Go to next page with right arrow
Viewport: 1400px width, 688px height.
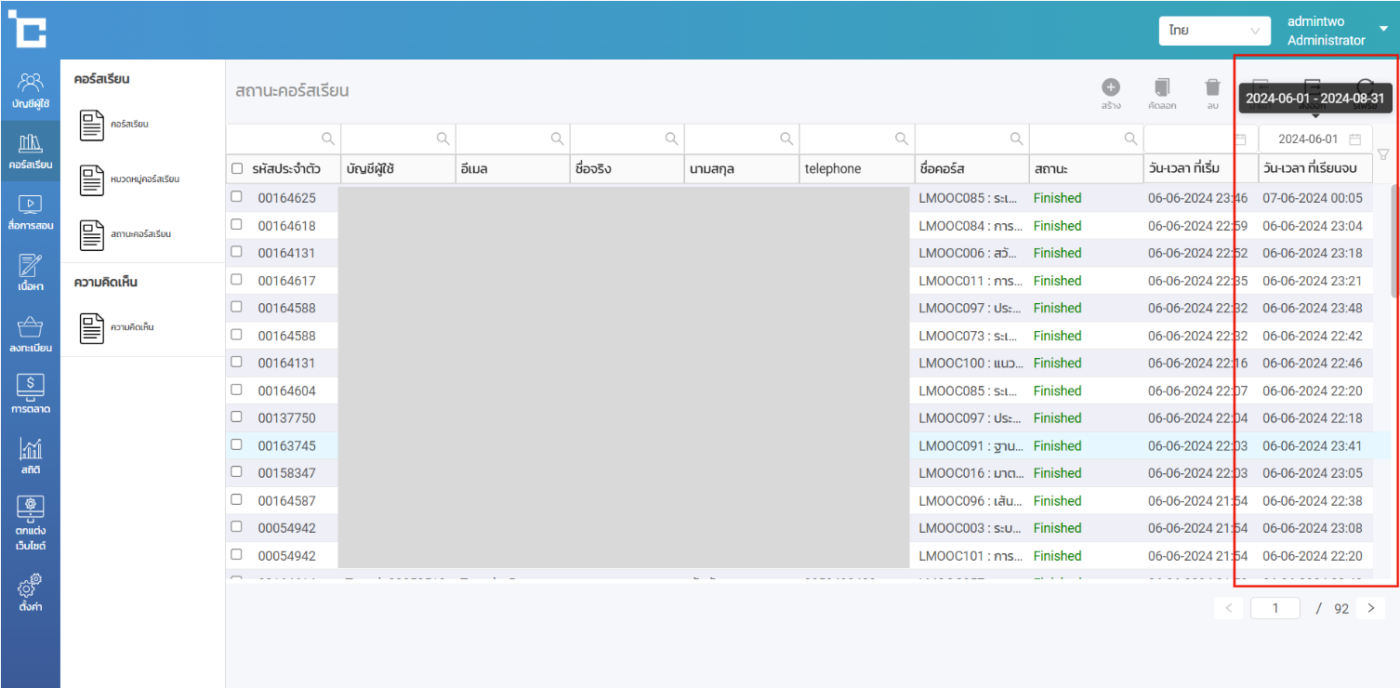[1371, 608]
